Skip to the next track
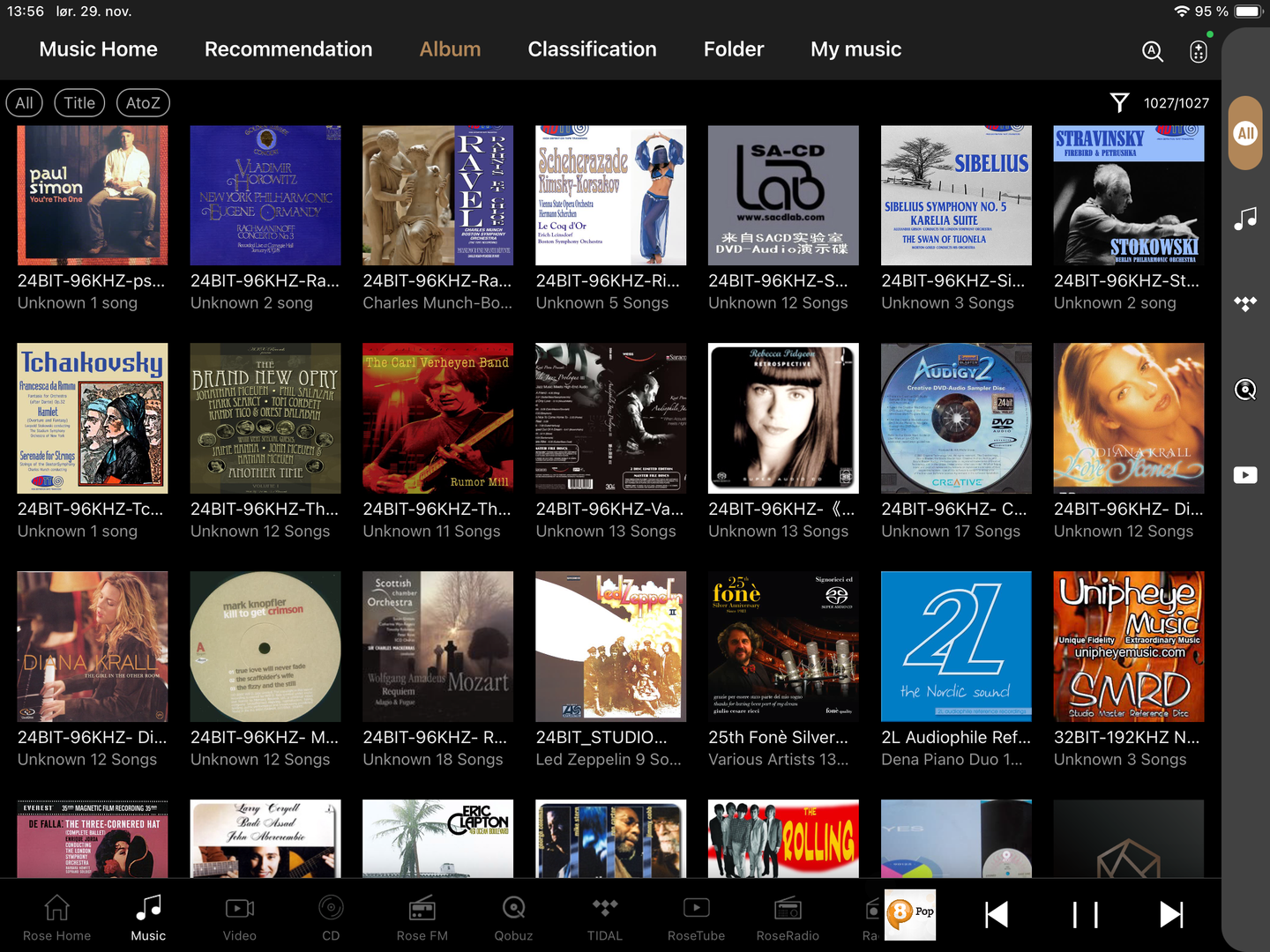Viewport: 1270px width, 952px height. click(1171, 915)
